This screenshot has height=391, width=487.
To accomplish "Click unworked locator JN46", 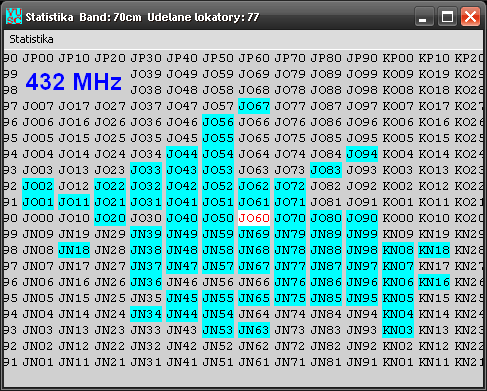I will pos(182,282).
